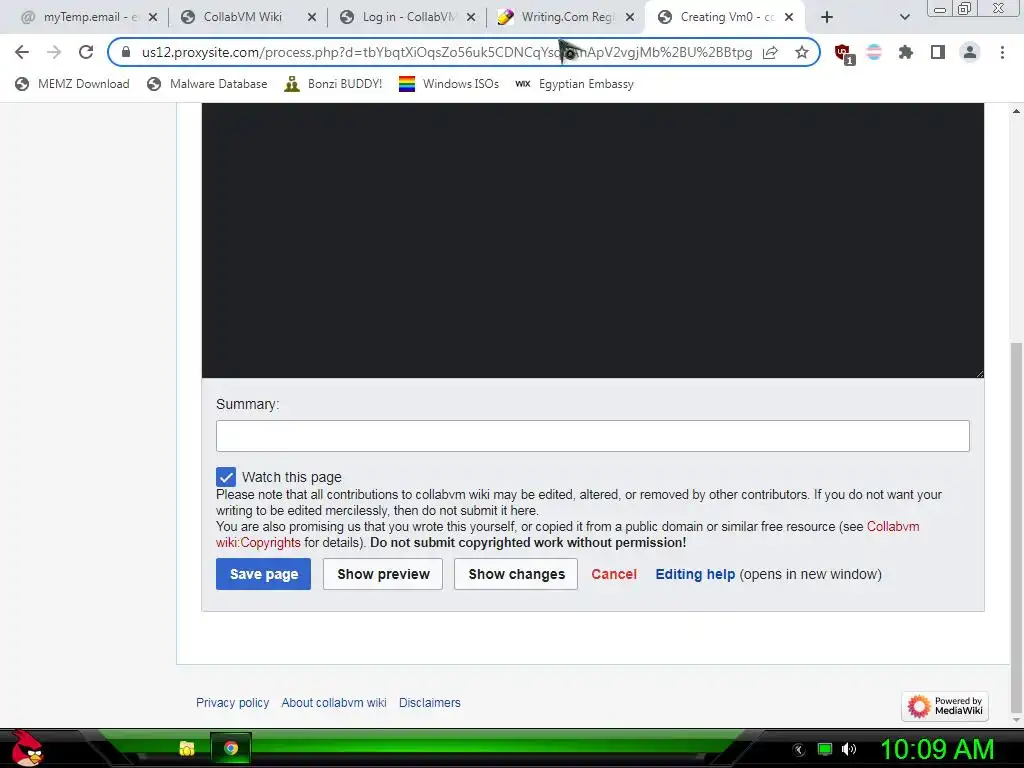The width and height of the screenshot is (1024, 768).
Task: Close the myTemp.email tab
Action: pyautogui.click(x=153, y=18)
